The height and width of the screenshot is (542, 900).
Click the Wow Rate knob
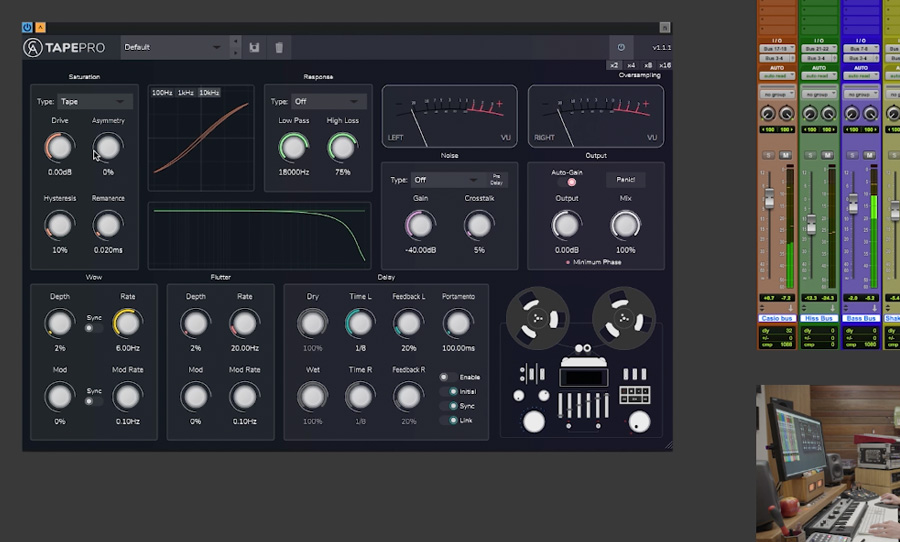tap(127, 322)
